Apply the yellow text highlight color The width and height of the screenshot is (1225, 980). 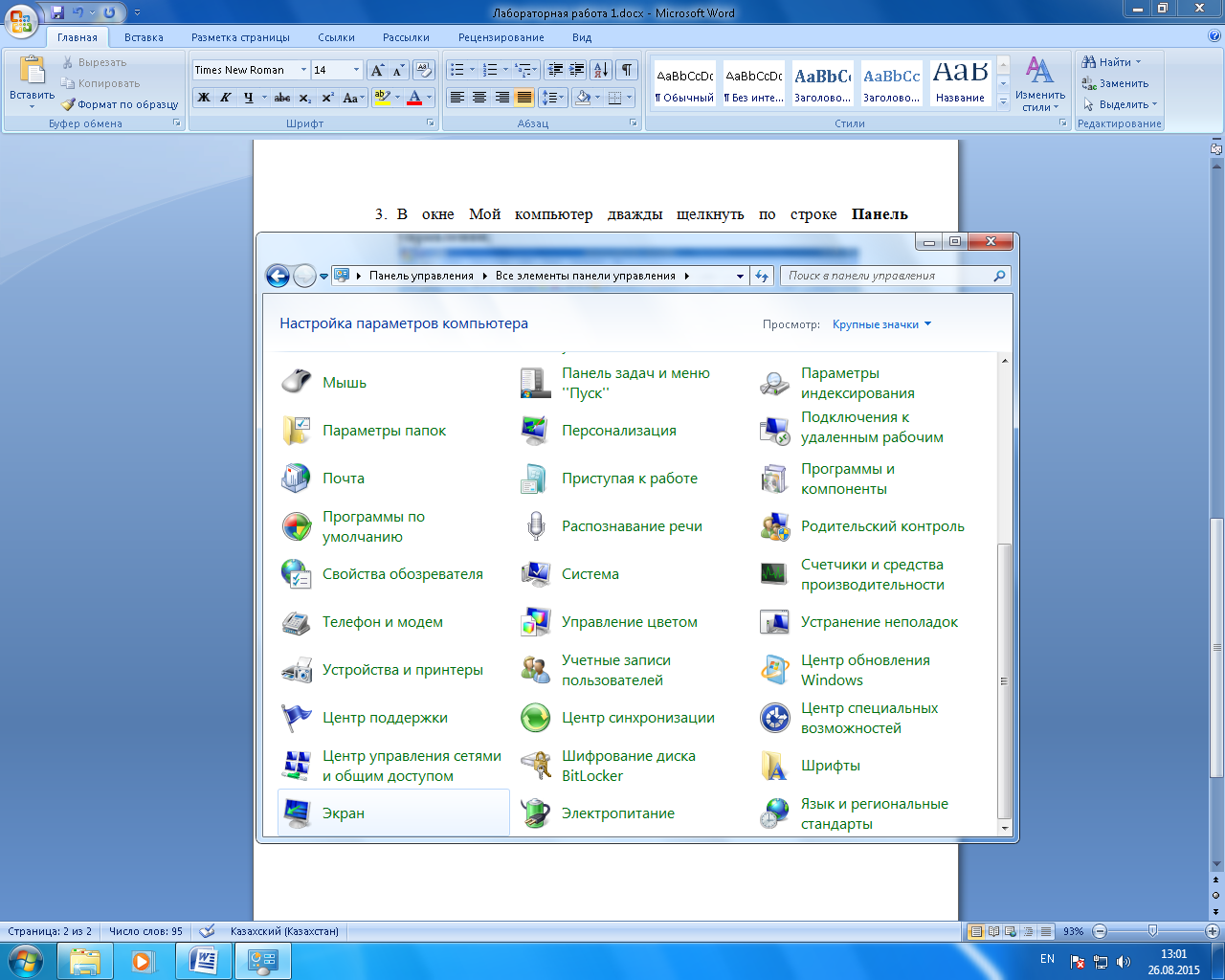(x=382, y=98)
